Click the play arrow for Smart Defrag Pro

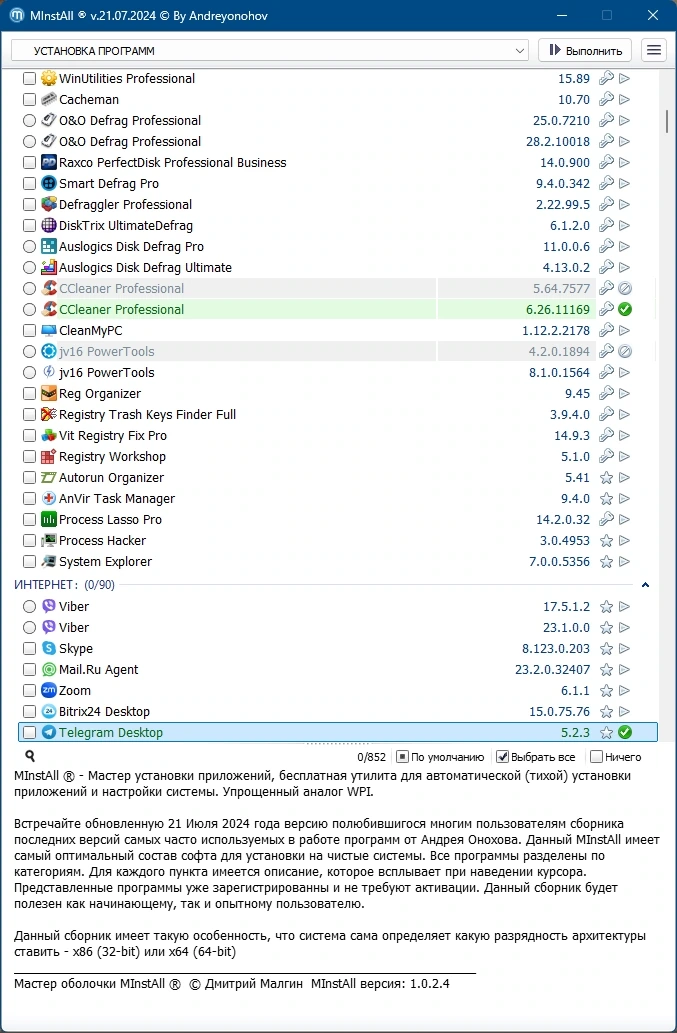pos(624,183)
